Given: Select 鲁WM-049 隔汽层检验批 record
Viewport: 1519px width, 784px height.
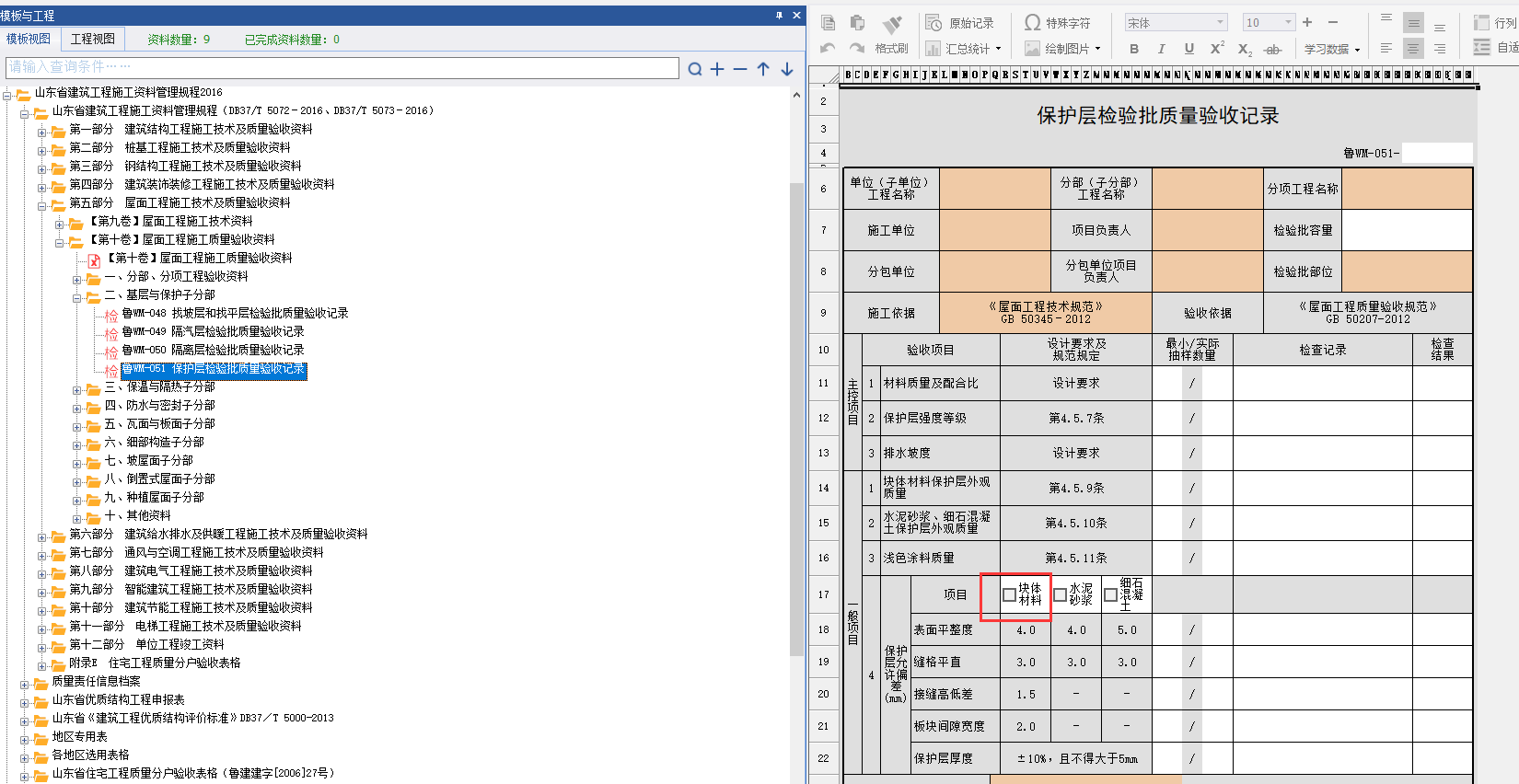Looking at the screenshot, I should tap(213, 331).
